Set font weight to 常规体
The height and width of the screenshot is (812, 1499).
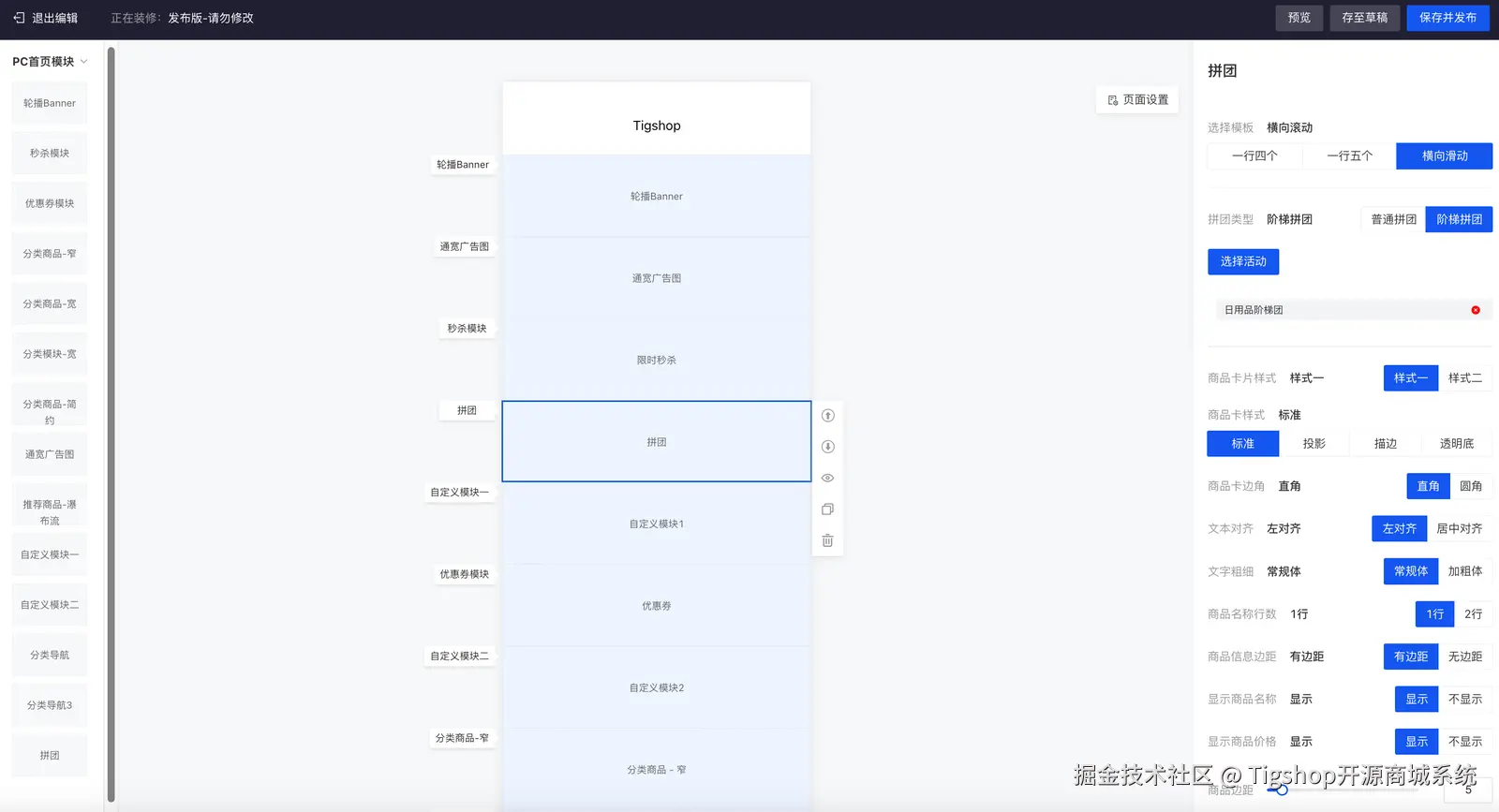point(1410,571)
